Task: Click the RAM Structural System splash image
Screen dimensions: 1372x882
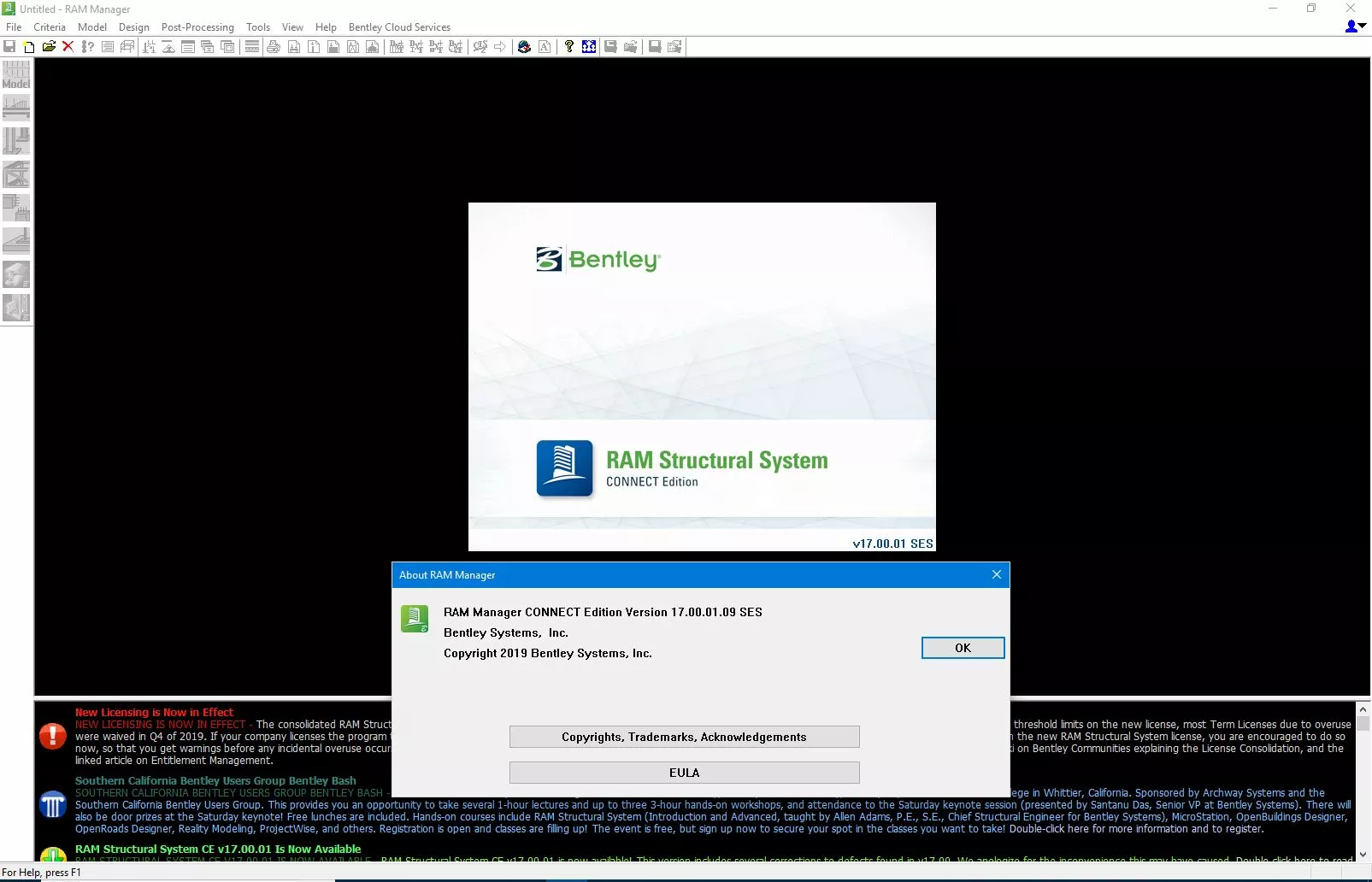Action: 702,377
